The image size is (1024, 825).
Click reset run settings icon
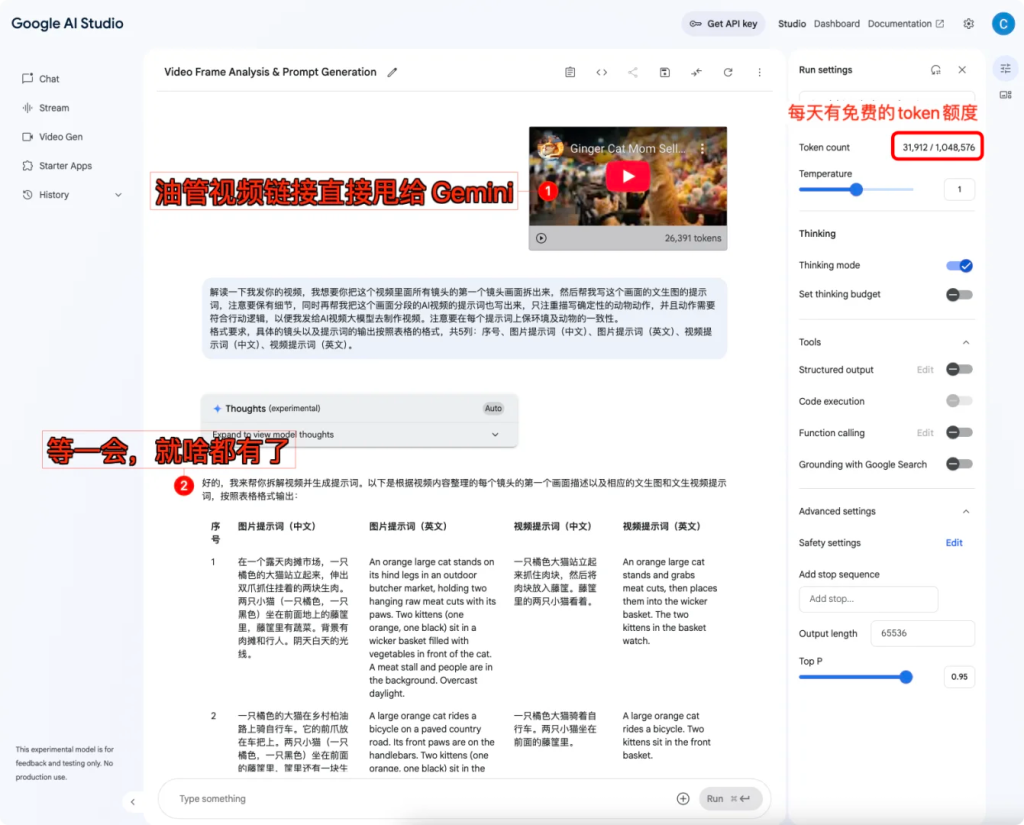tap(935, 70)
